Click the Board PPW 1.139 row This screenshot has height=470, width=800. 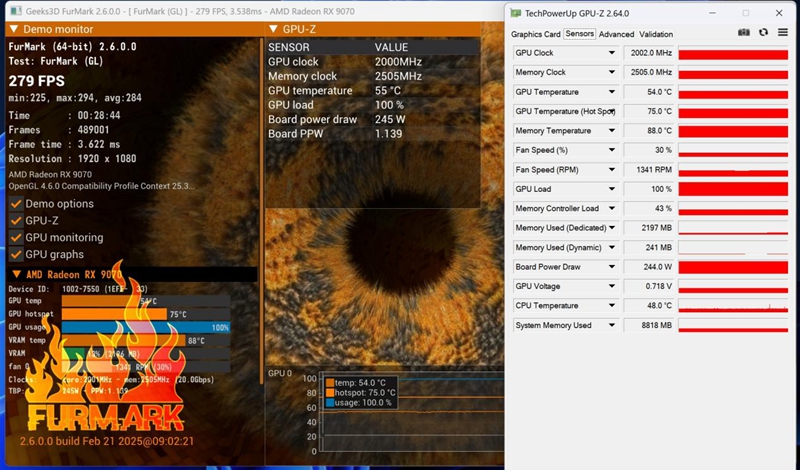coord(373,134)
